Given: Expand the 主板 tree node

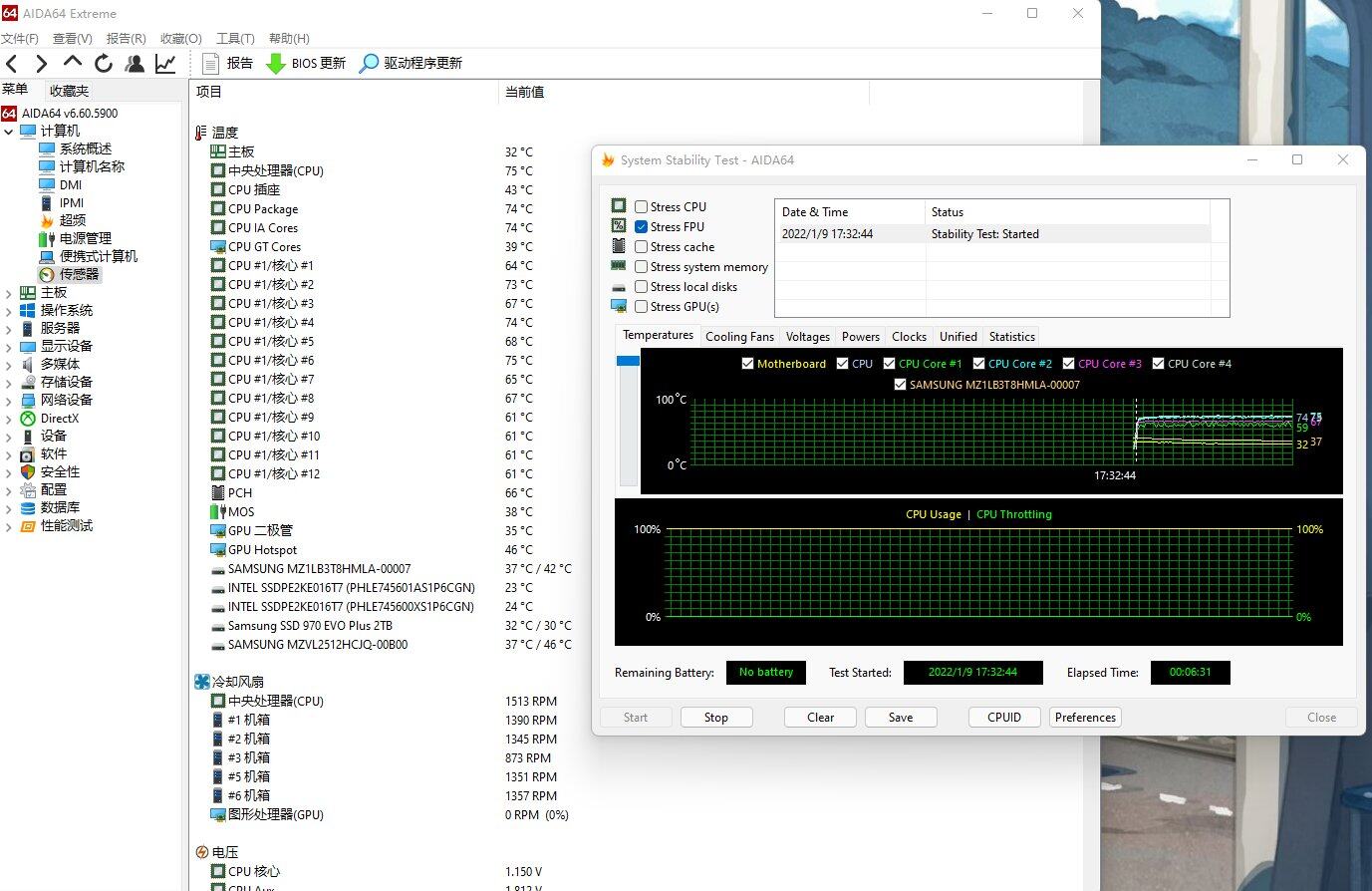Looking at the screenshot, I should pos(9,293).
